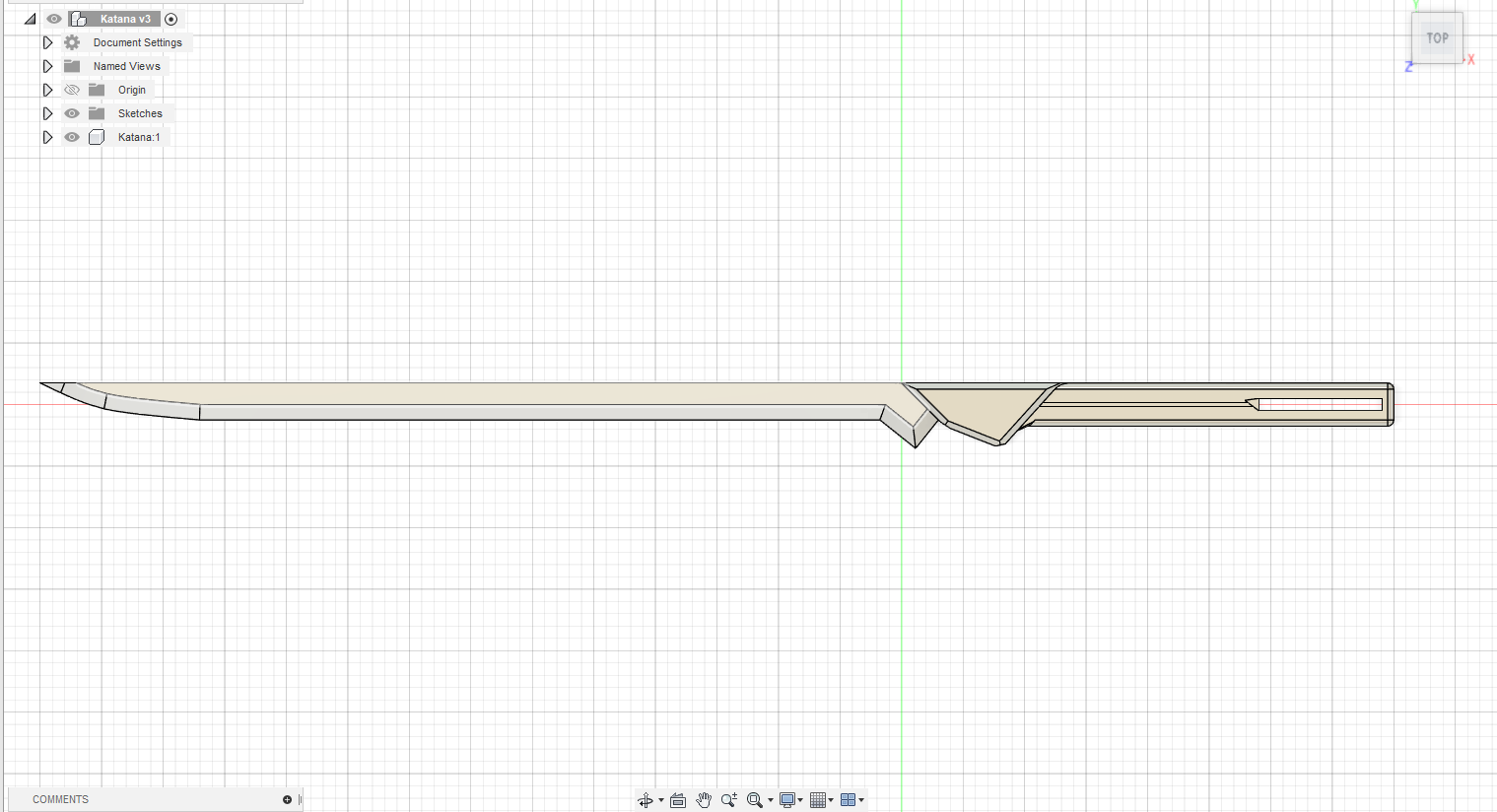
Task: Click Grid and Snaps icon
Action: click(818, 800)
